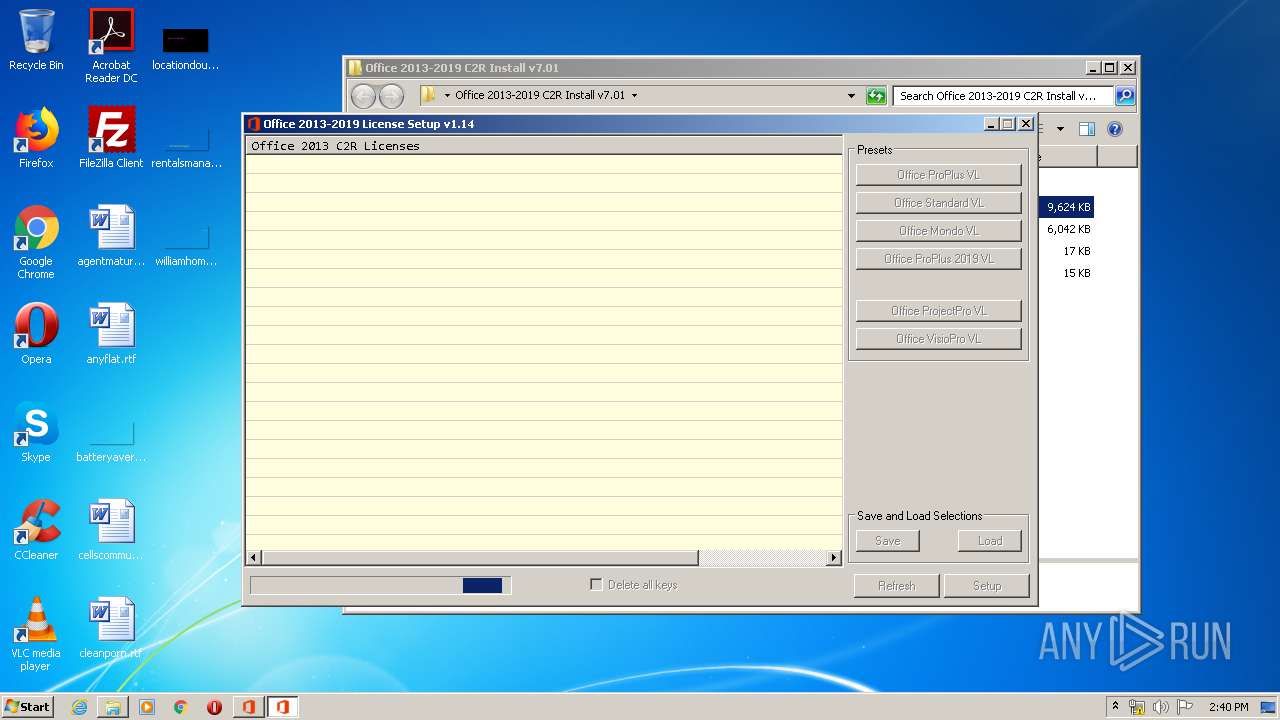Expand the breadcrumb arrow before folder name
The width and height of the screenshot is (1280, 720).
click(447, 96)
